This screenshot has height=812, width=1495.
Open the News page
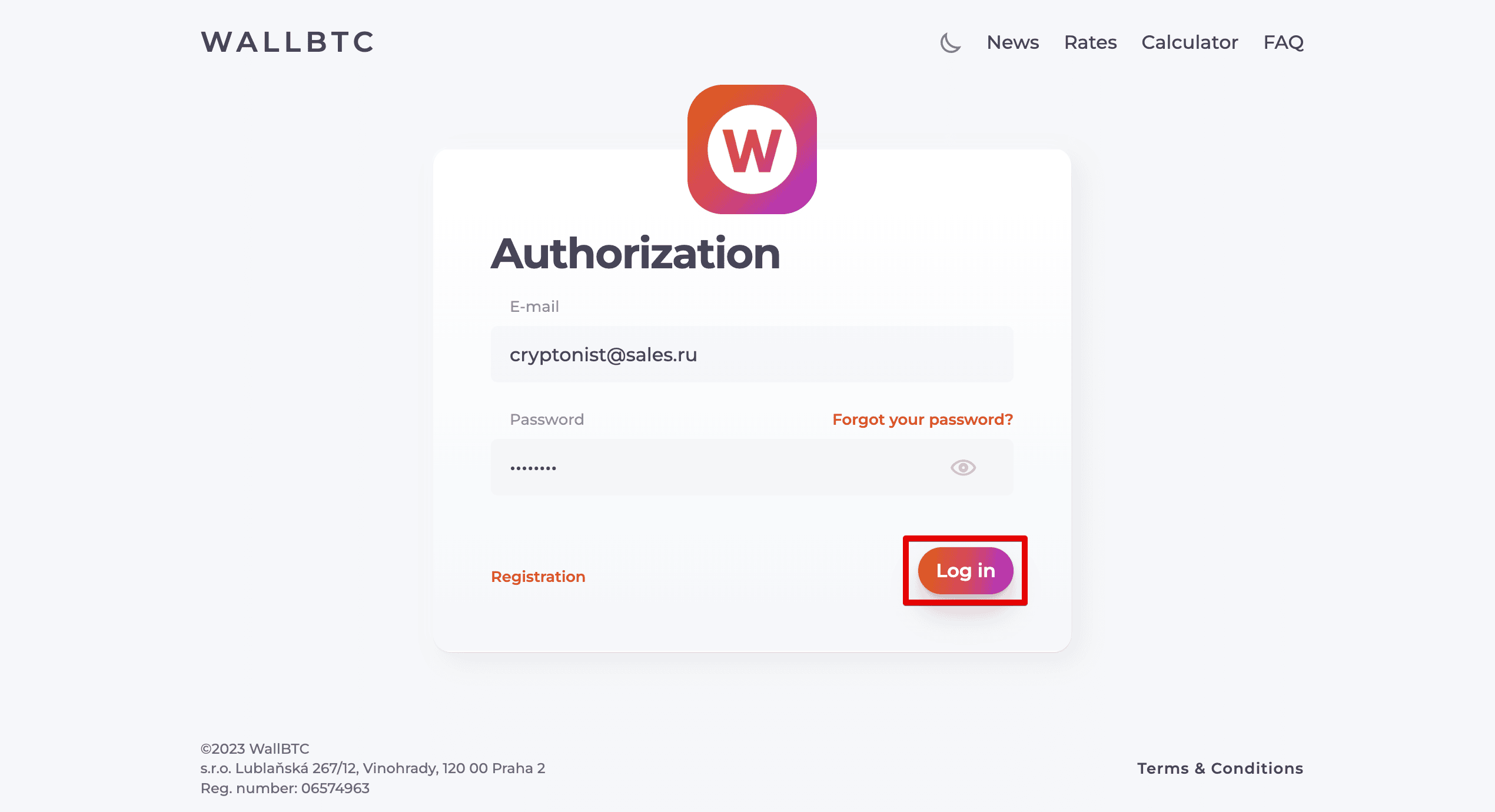tap(1013, 42)
